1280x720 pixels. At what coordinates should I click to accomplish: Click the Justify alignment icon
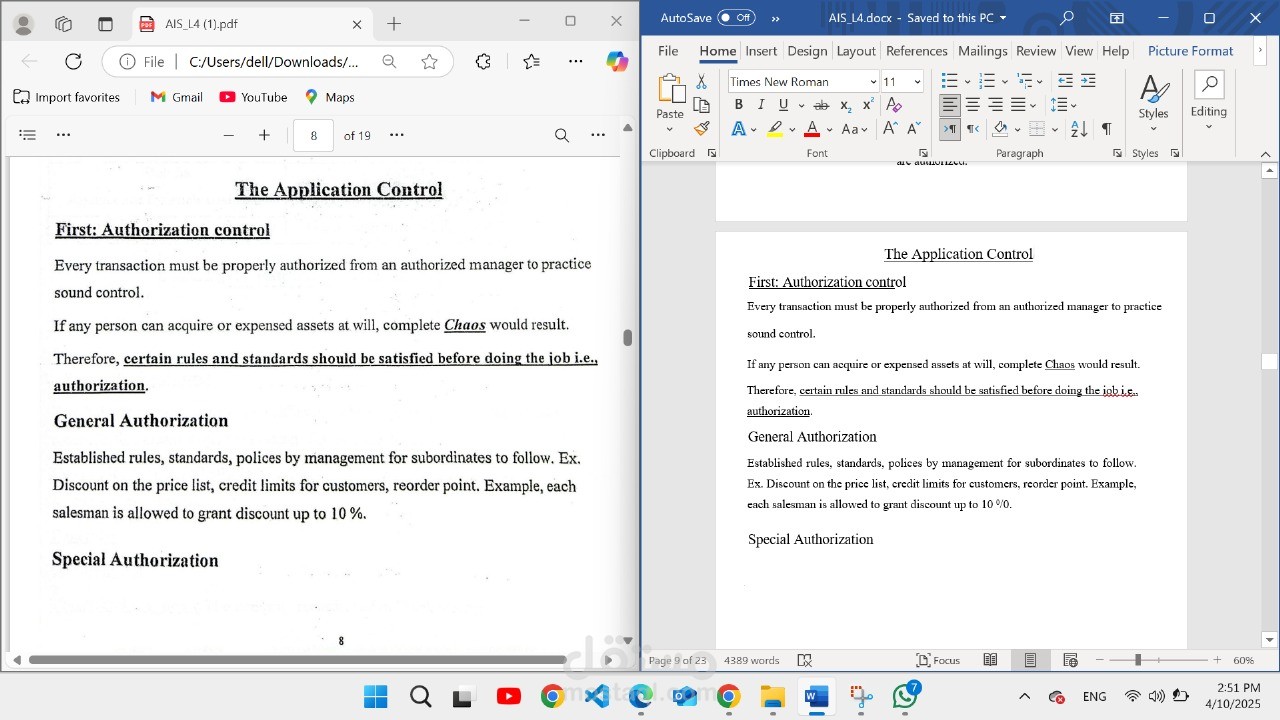1019,105
